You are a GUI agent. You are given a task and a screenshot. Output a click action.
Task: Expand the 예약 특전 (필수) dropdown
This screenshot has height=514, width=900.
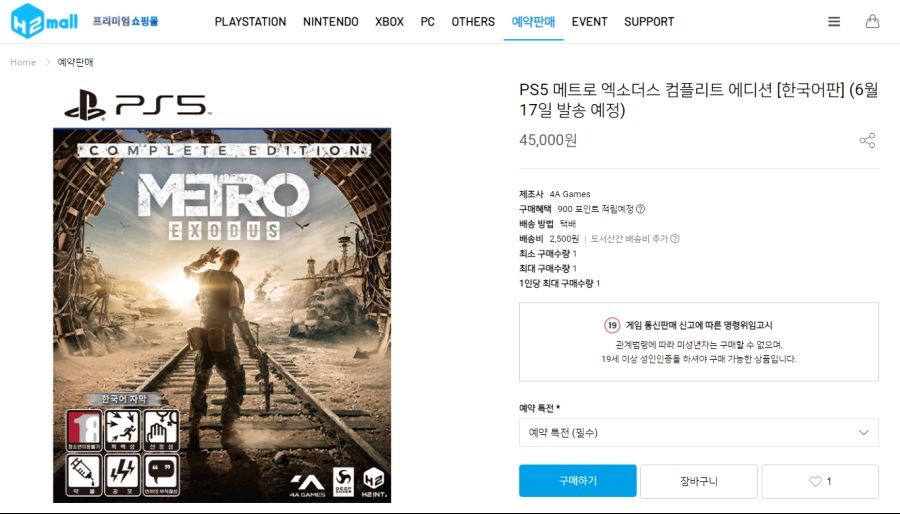[699, 433]
